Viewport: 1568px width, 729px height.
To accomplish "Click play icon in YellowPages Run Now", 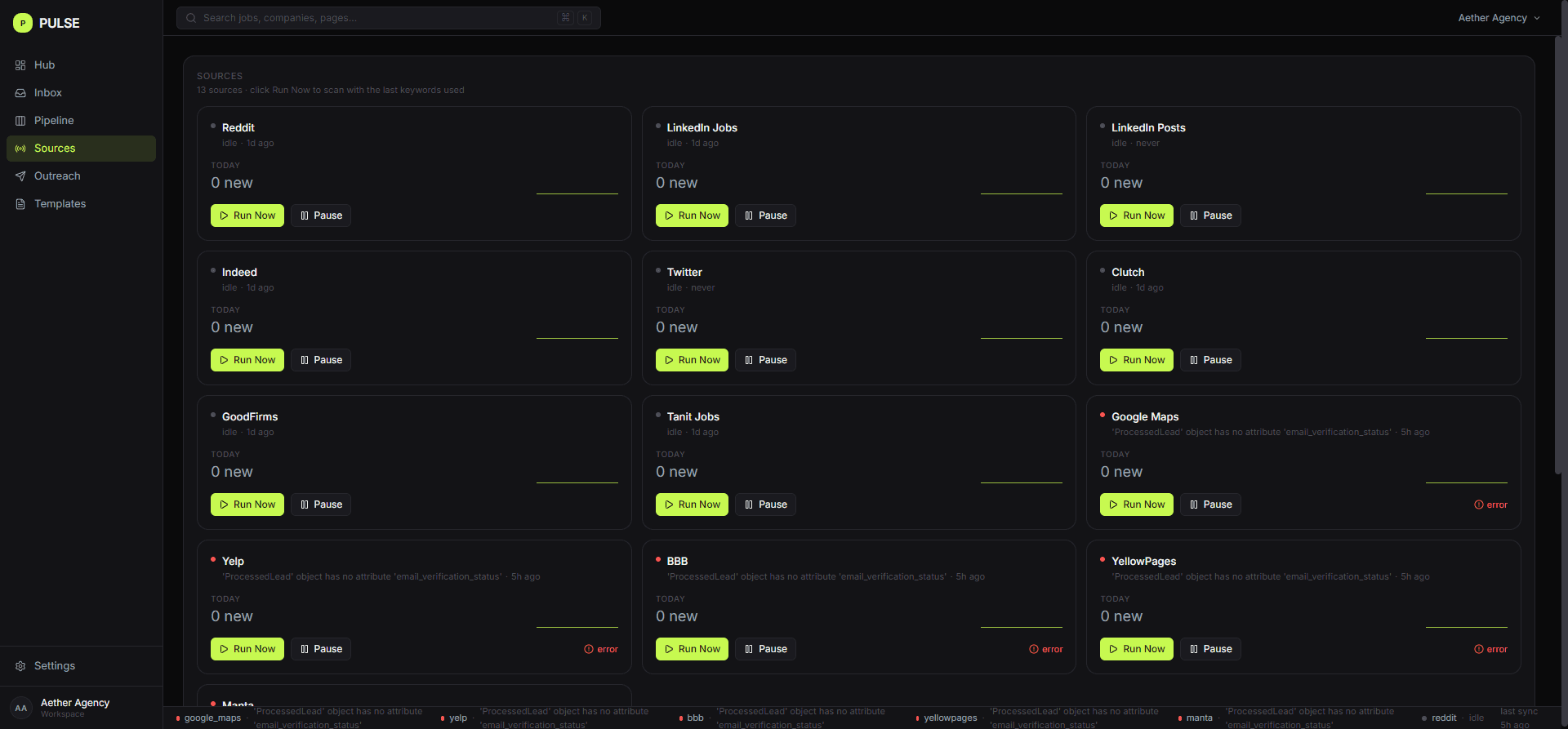I will [1113, 649].
